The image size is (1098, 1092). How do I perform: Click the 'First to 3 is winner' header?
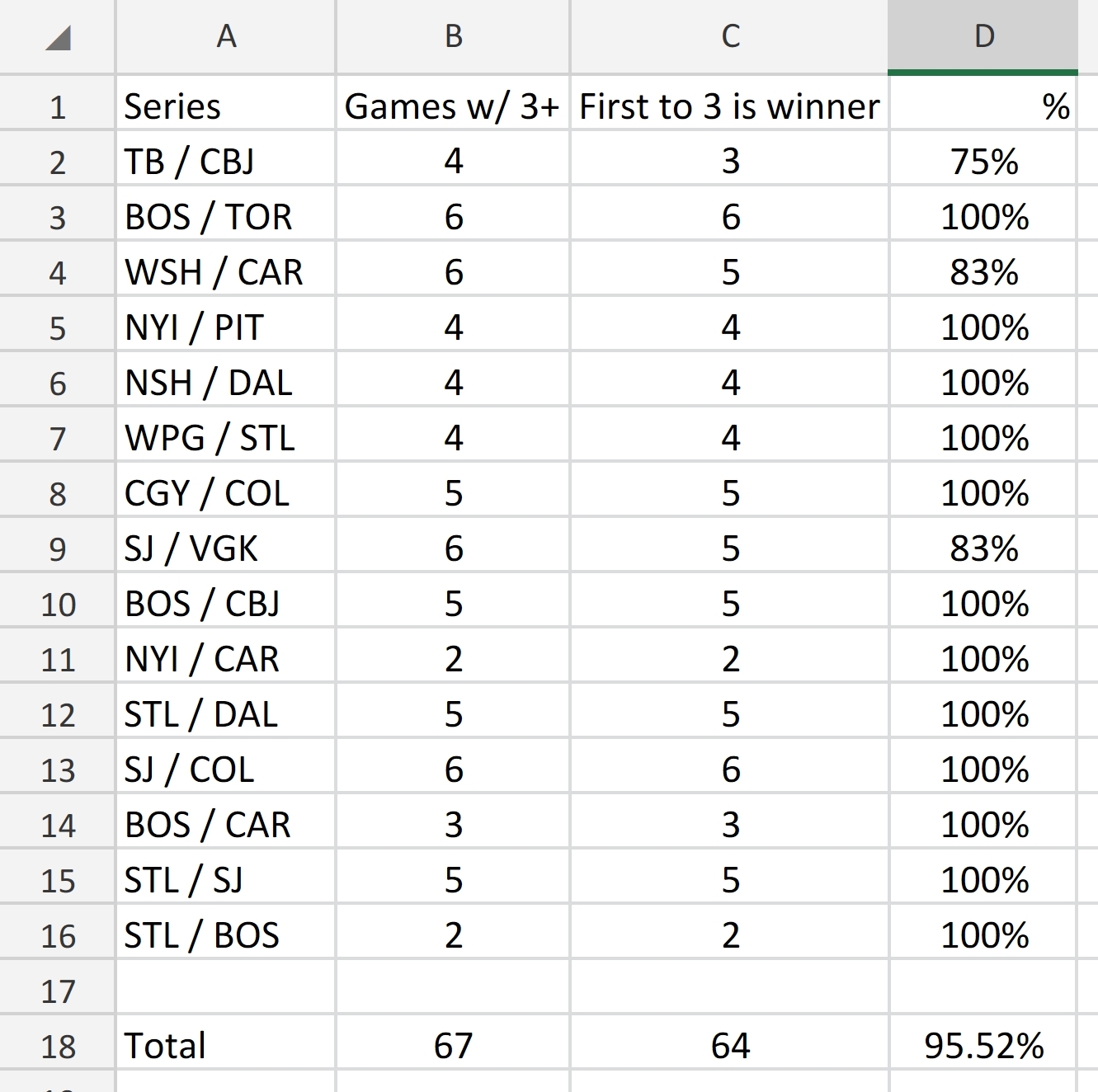[x=729, y=105]
